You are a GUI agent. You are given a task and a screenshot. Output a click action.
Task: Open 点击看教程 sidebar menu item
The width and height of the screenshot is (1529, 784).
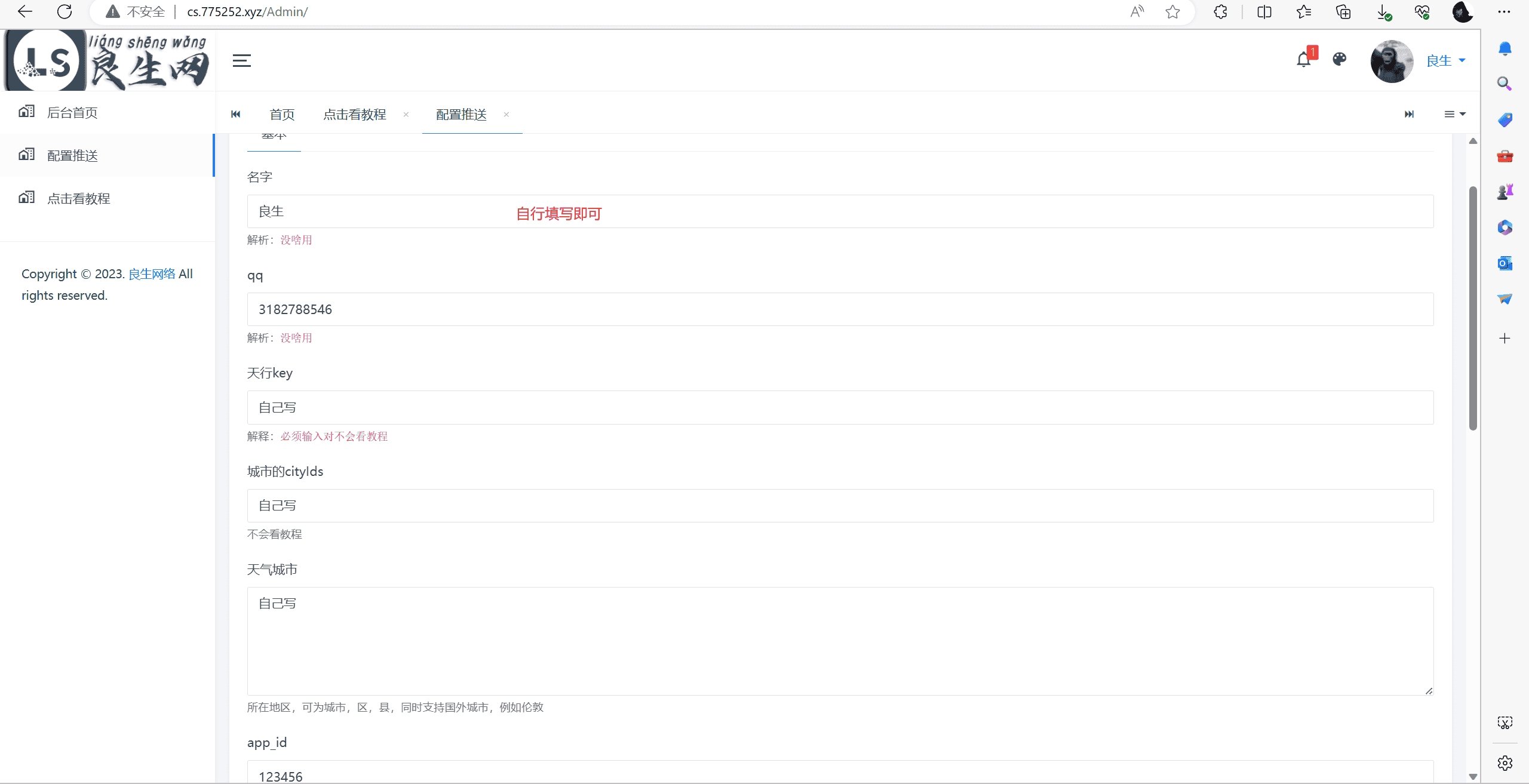pyautogui.click(x=78, y=198)
